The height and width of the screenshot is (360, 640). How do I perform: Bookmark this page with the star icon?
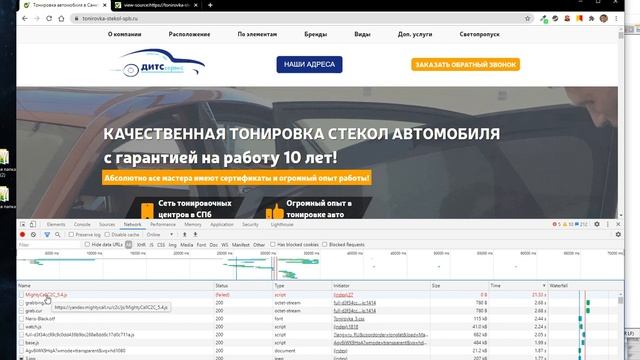click(527, 18)
